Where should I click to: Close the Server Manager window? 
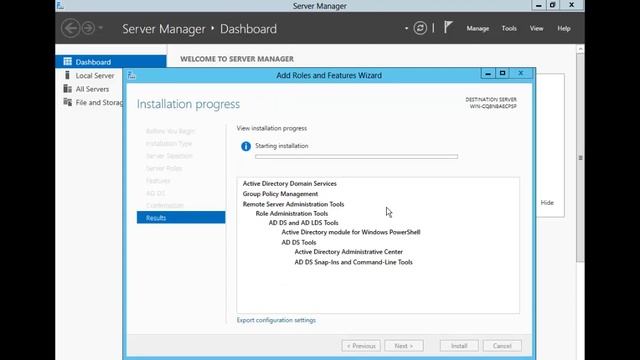571,5
